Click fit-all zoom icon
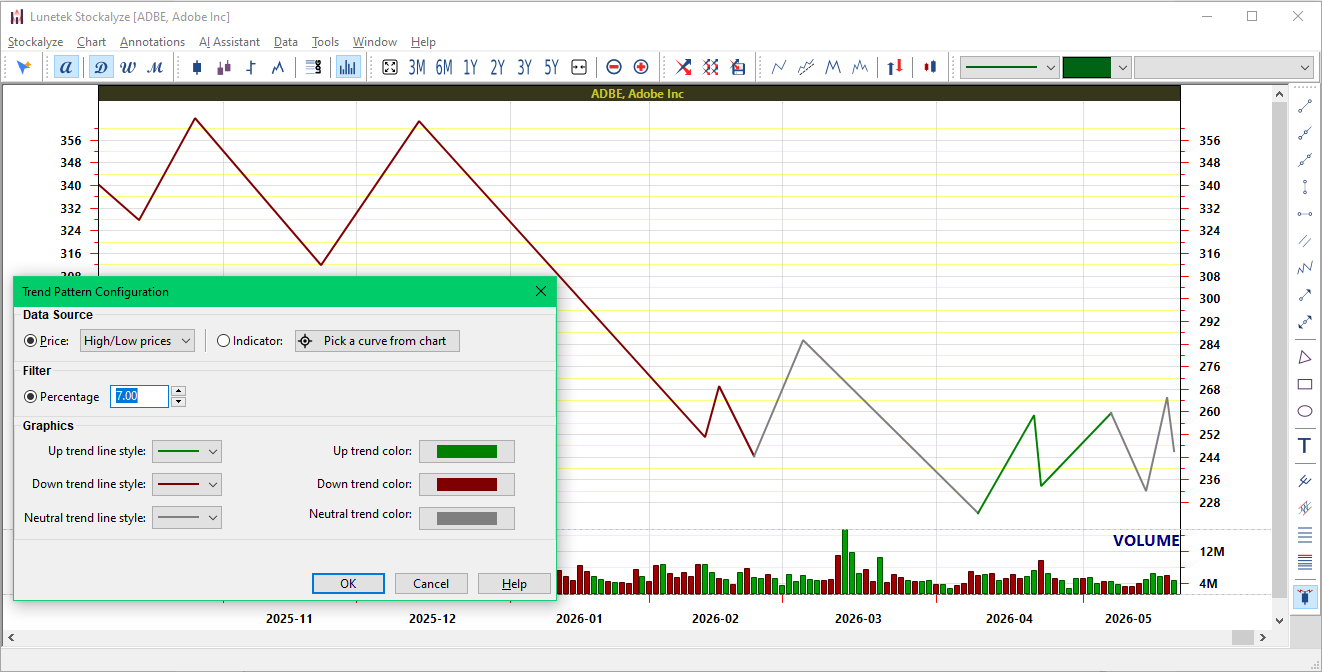This screenshot has width=1322, height=672. click(390, 67)
